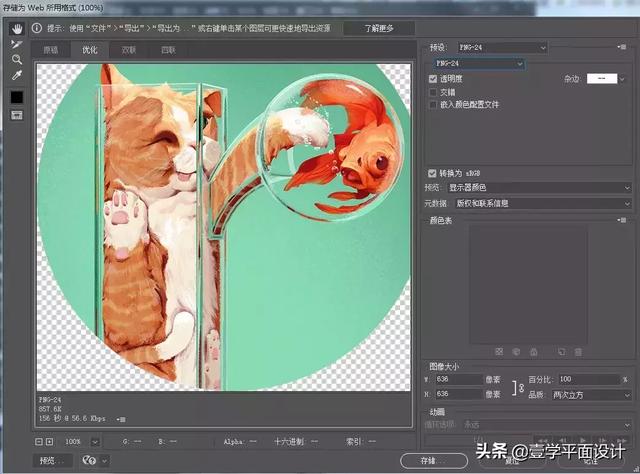Switch to the 优化 tab
This screenshot has height=474, width=640.
90,50
